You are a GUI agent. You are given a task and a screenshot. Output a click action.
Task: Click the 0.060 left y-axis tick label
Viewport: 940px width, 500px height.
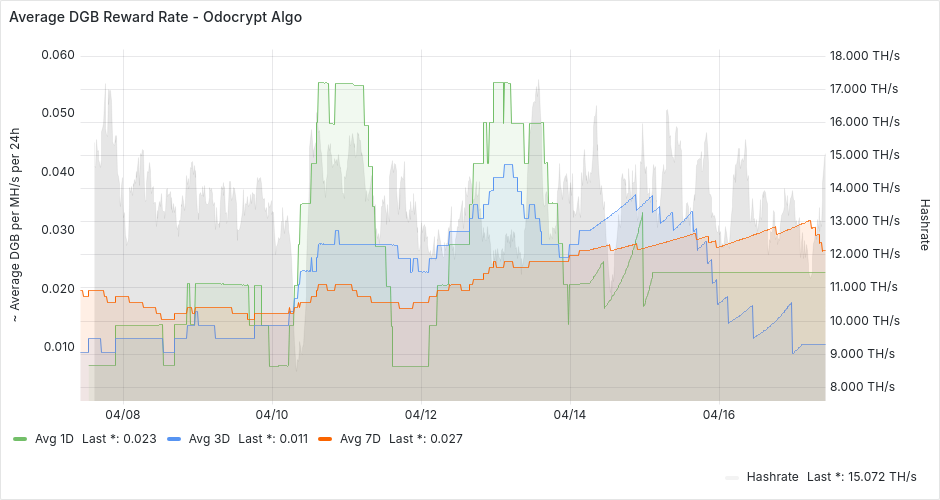click(x=57, y=54)
